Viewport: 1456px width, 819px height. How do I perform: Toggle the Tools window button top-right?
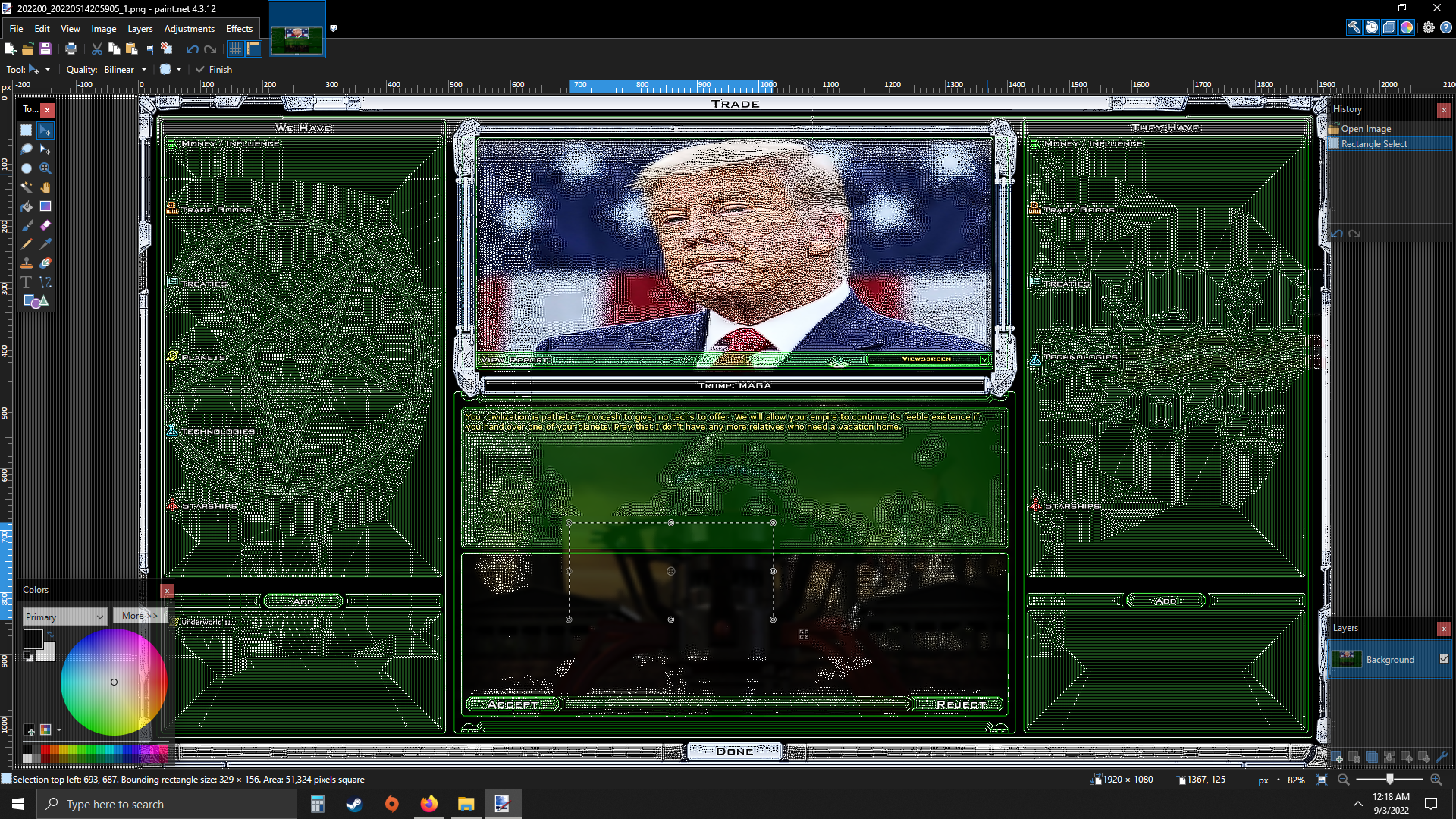(x=1354, y=27)
